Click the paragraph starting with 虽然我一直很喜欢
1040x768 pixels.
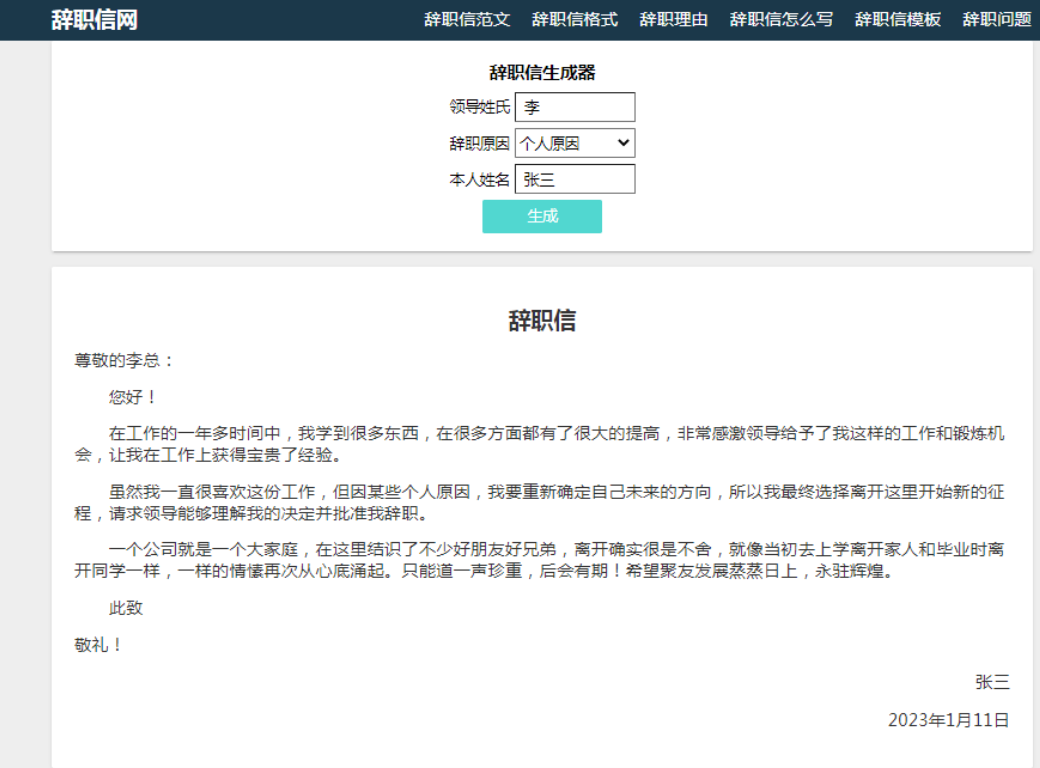(x=540, y=503)
